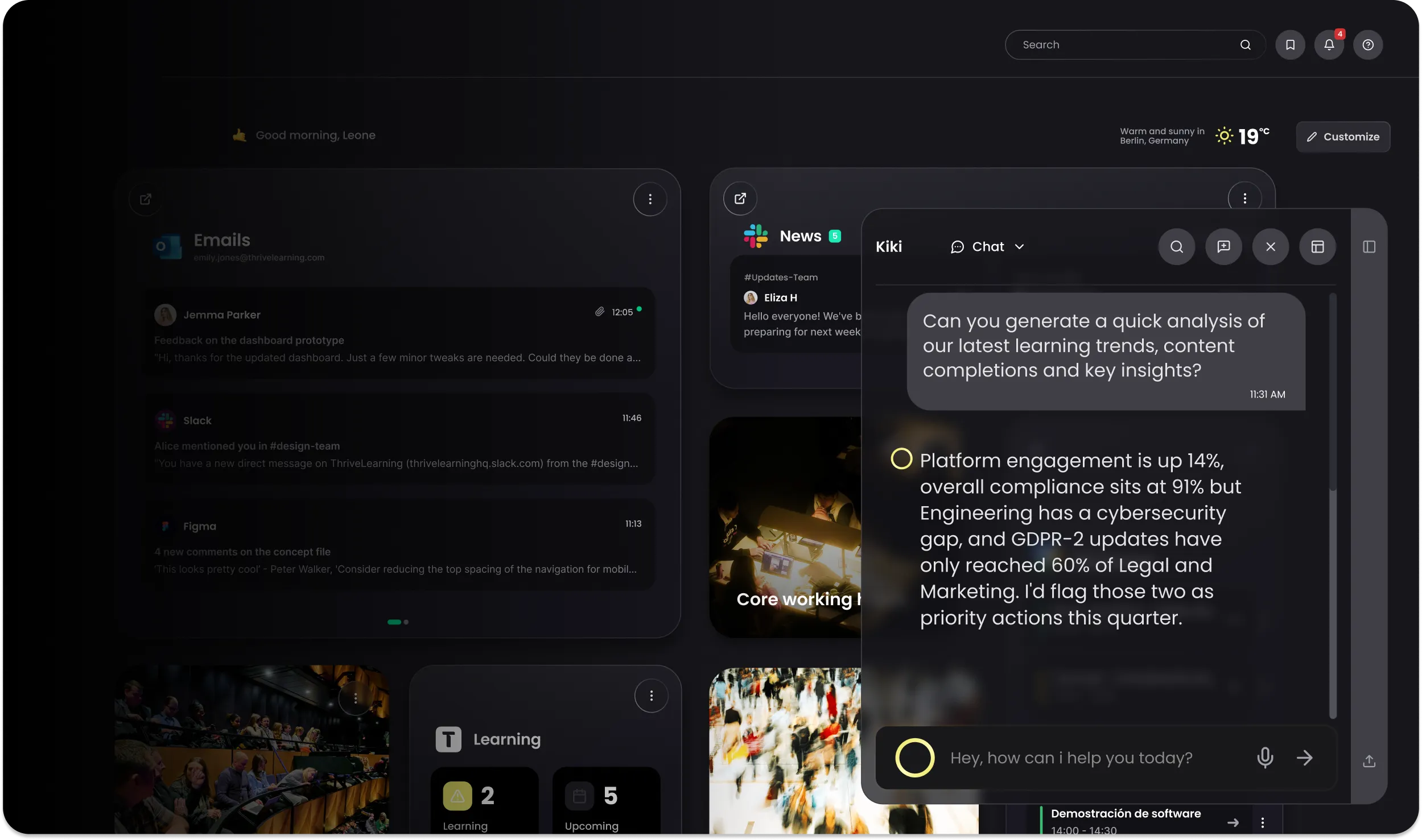
Task: Click upload/share icon beside chat input
Action: coord(1369,762)
